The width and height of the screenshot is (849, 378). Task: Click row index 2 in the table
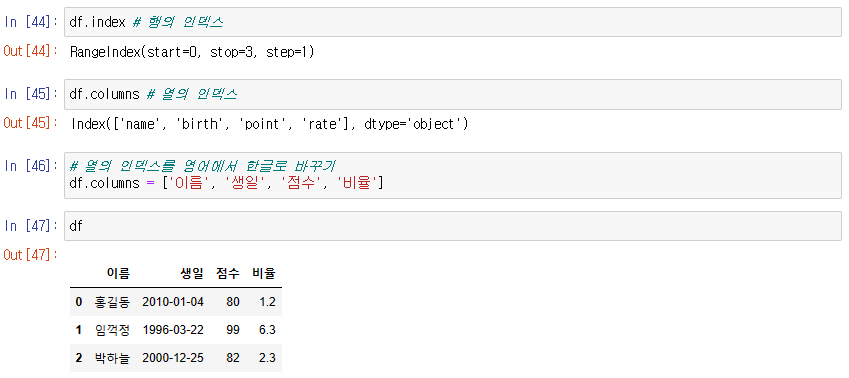click(x=79, y=358)
